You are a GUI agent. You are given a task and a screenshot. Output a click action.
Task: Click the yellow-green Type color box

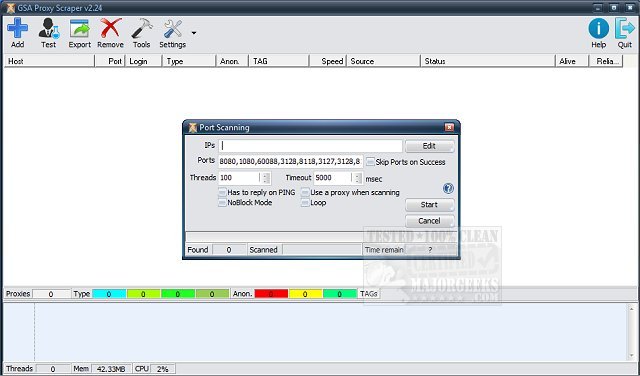(x=143, y=294)
